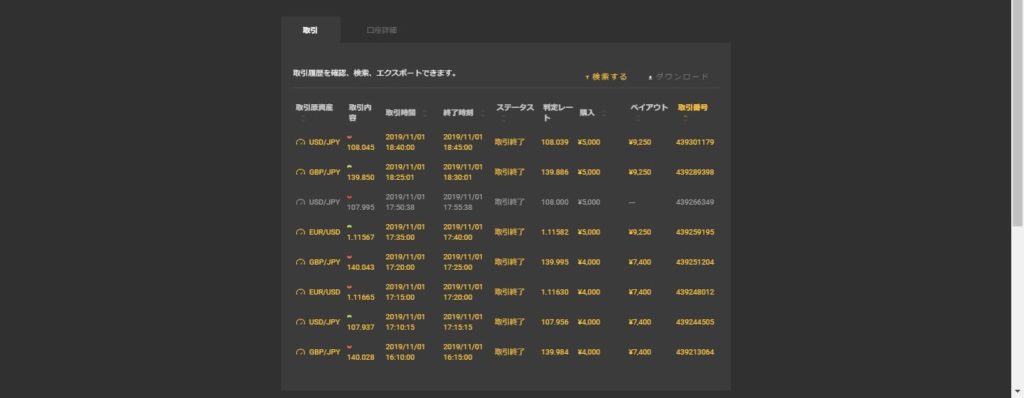
Task: Click the 1.11582 rate value
Action: pyautogui.click(x=554, y=233)
